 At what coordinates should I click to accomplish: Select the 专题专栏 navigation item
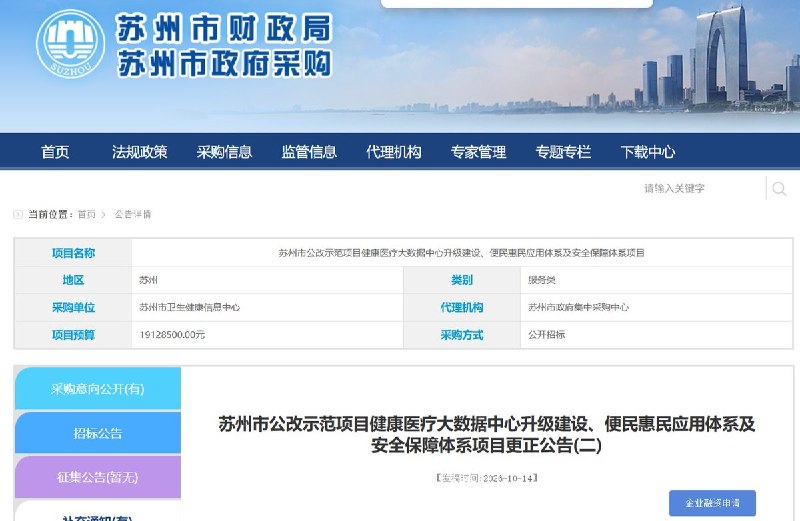pos(563,152)
